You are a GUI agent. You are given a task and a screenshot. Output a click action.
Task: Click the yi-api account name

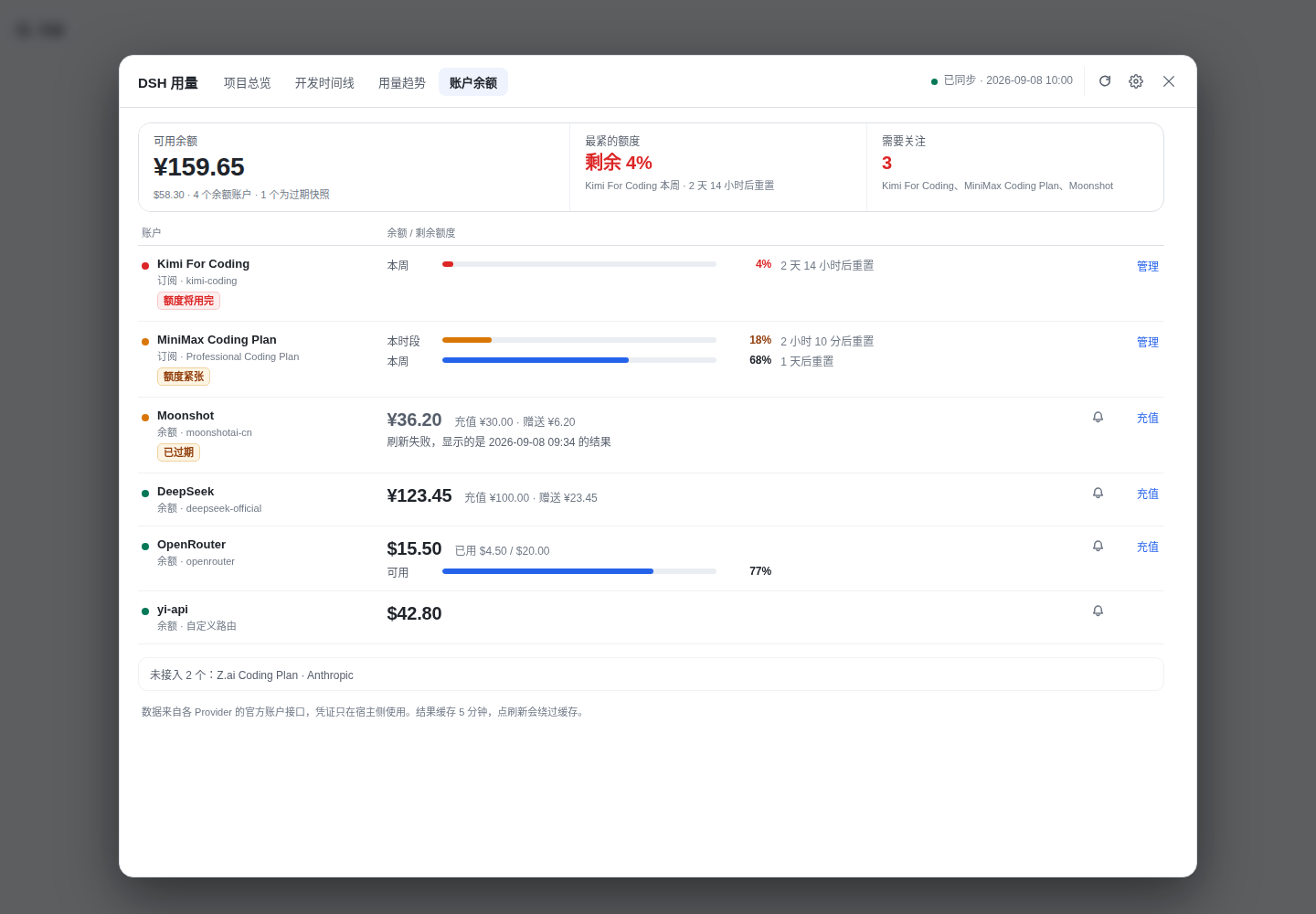point(173,610)
